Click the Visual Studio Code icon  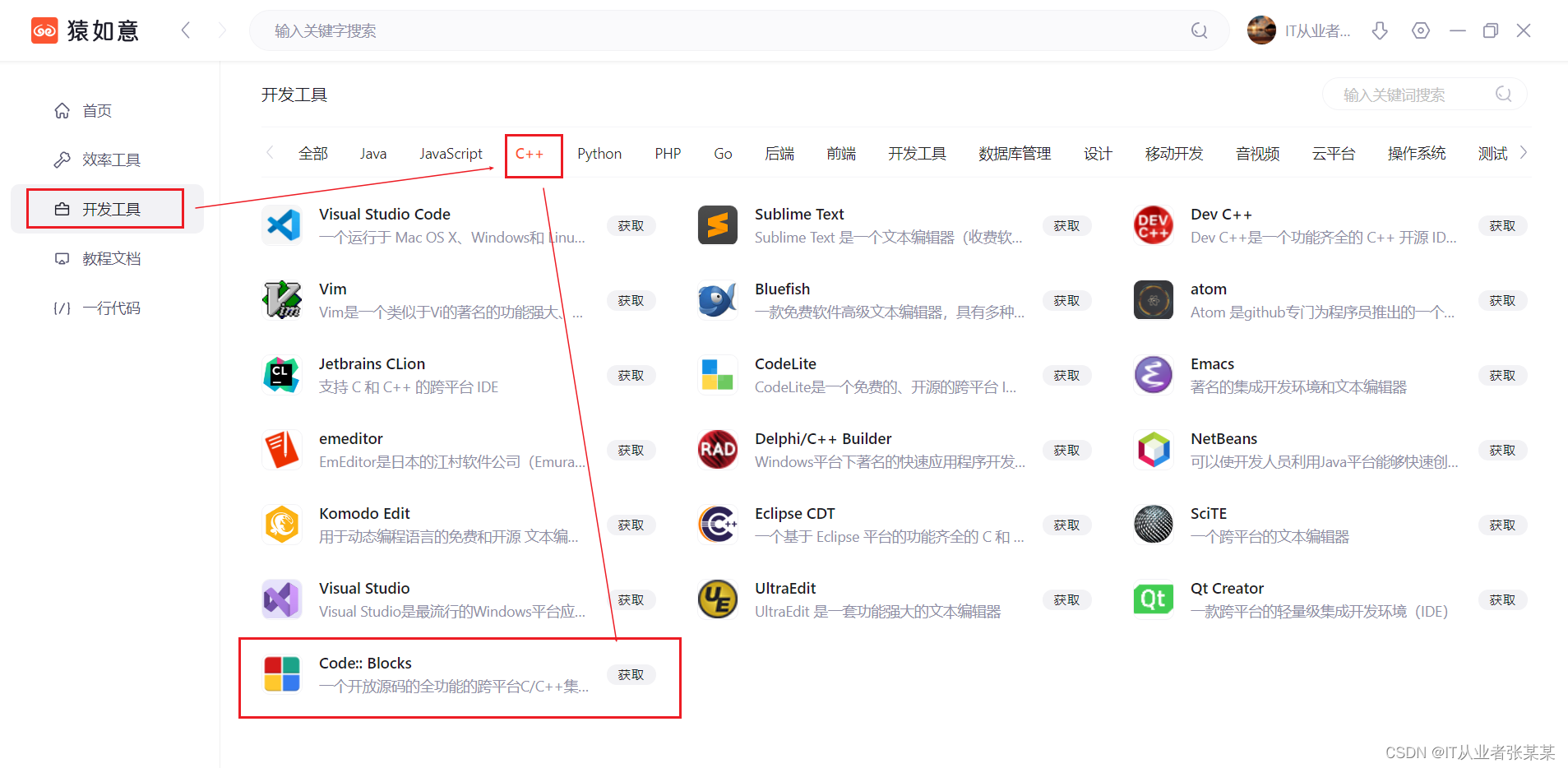tap(282, 225)
